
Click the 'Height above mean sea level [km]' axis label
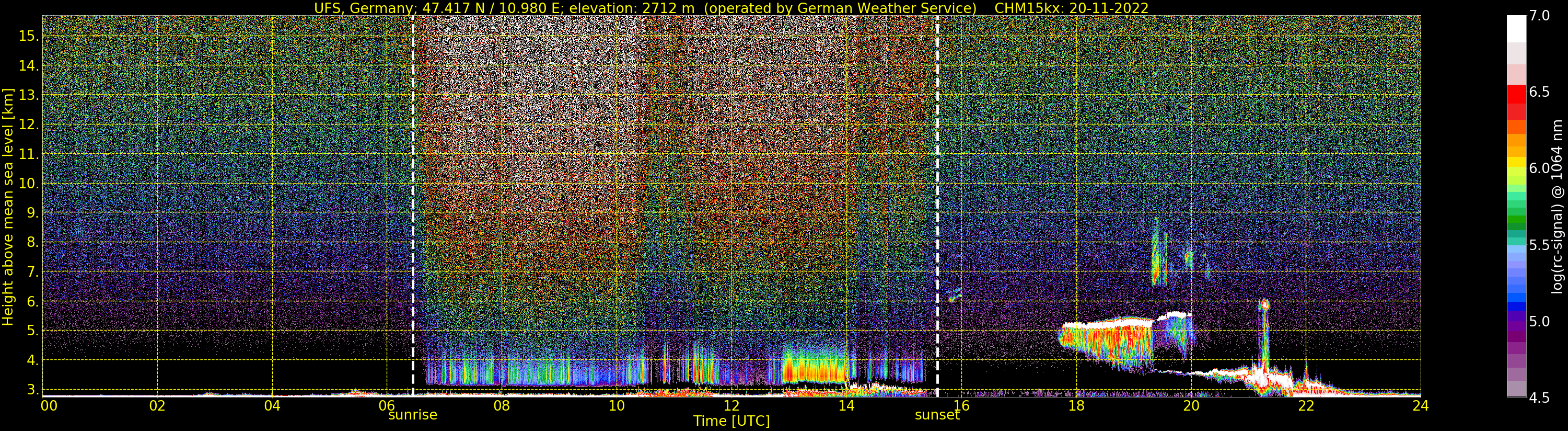click(8, 207)
